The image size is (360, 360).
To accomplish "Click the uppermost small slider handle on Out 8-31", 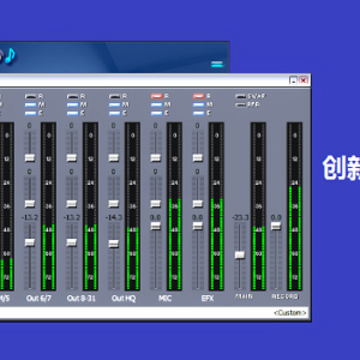I will 72,158.
